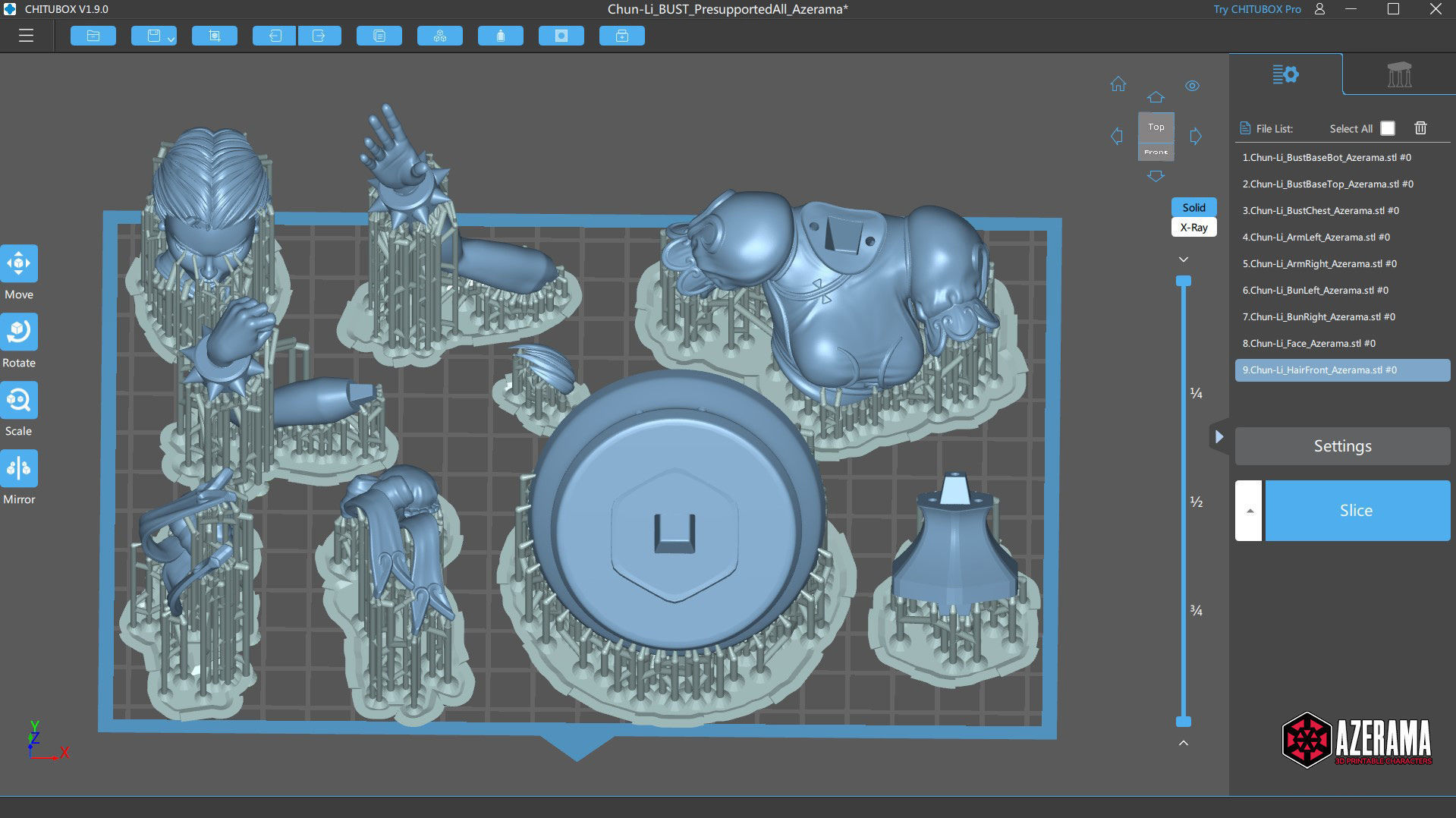Toggle the perspective eye icon

1193,86
